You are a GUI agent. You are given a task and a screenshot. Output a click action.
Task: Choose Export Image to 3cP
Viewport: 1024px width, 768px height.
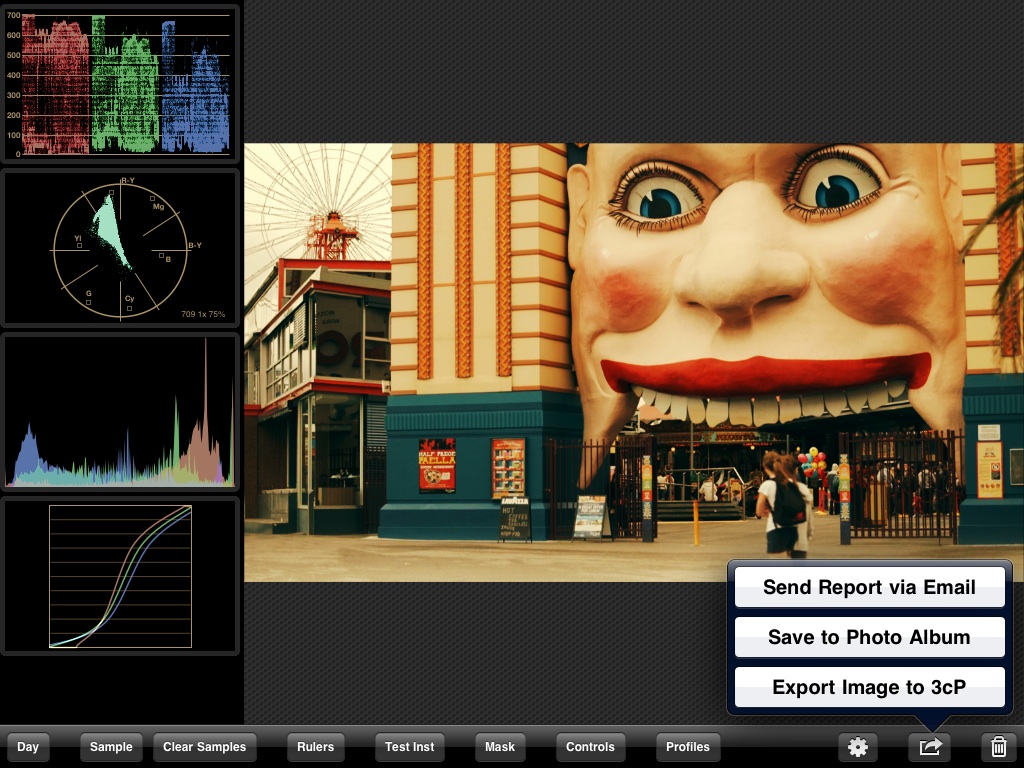(869, 687)
